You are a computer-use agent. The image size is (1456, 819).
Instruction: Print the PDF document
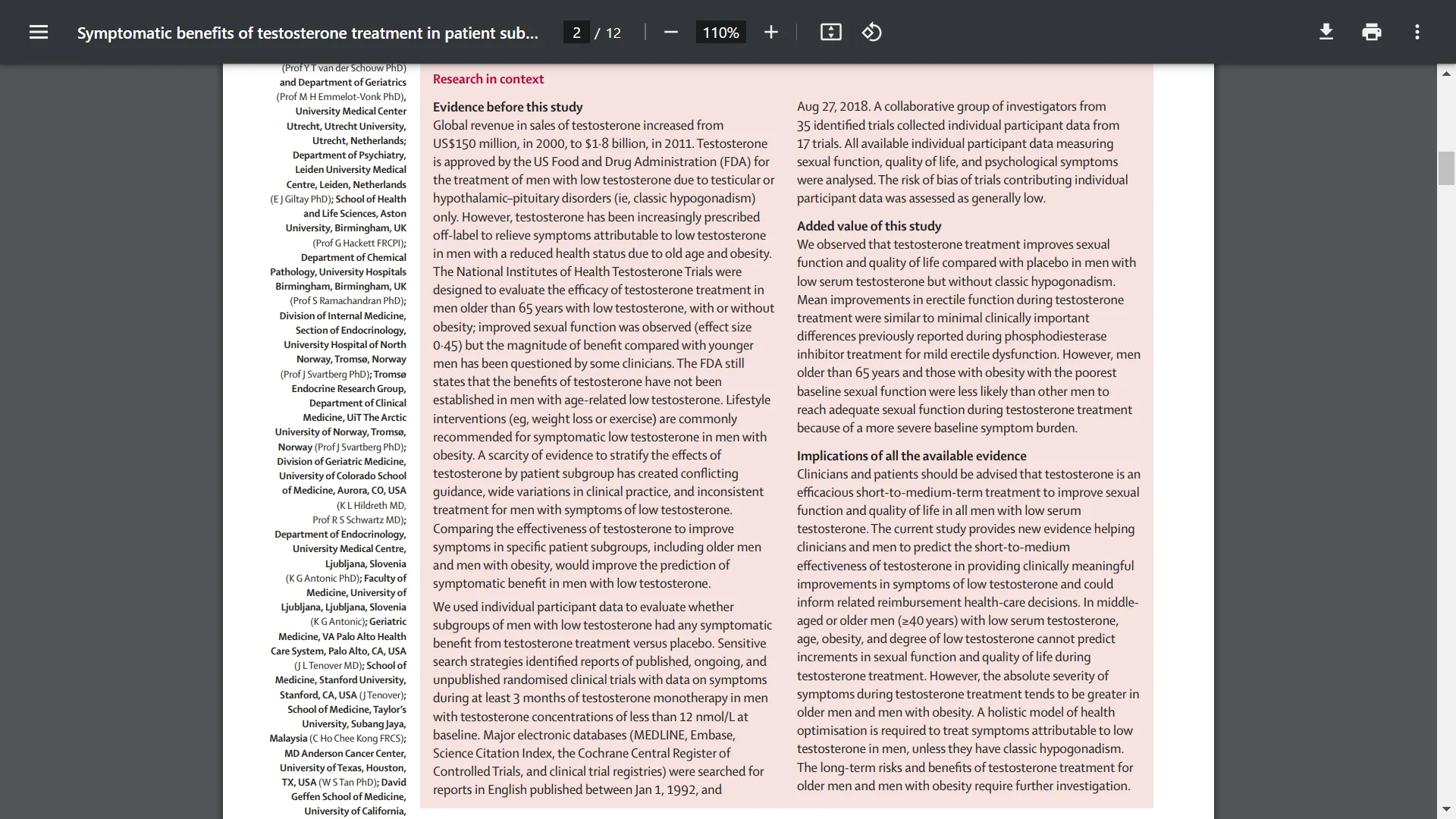point(1371,32)
